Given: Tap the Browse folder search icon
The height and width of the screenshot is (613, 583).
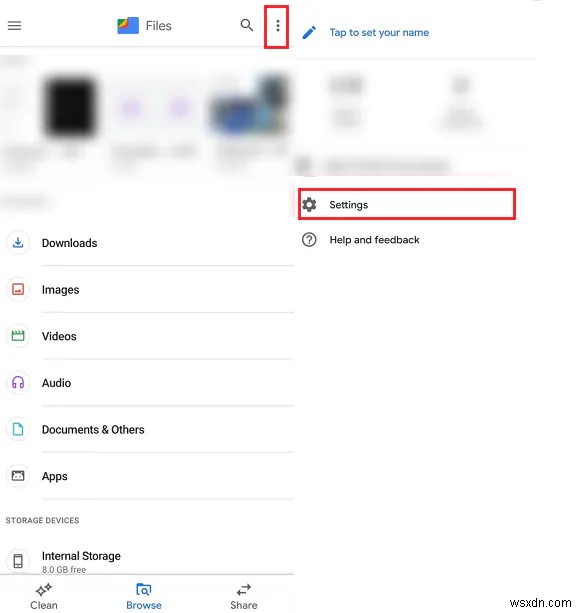Looking at the screenshot, I should (x=144, y=589).
